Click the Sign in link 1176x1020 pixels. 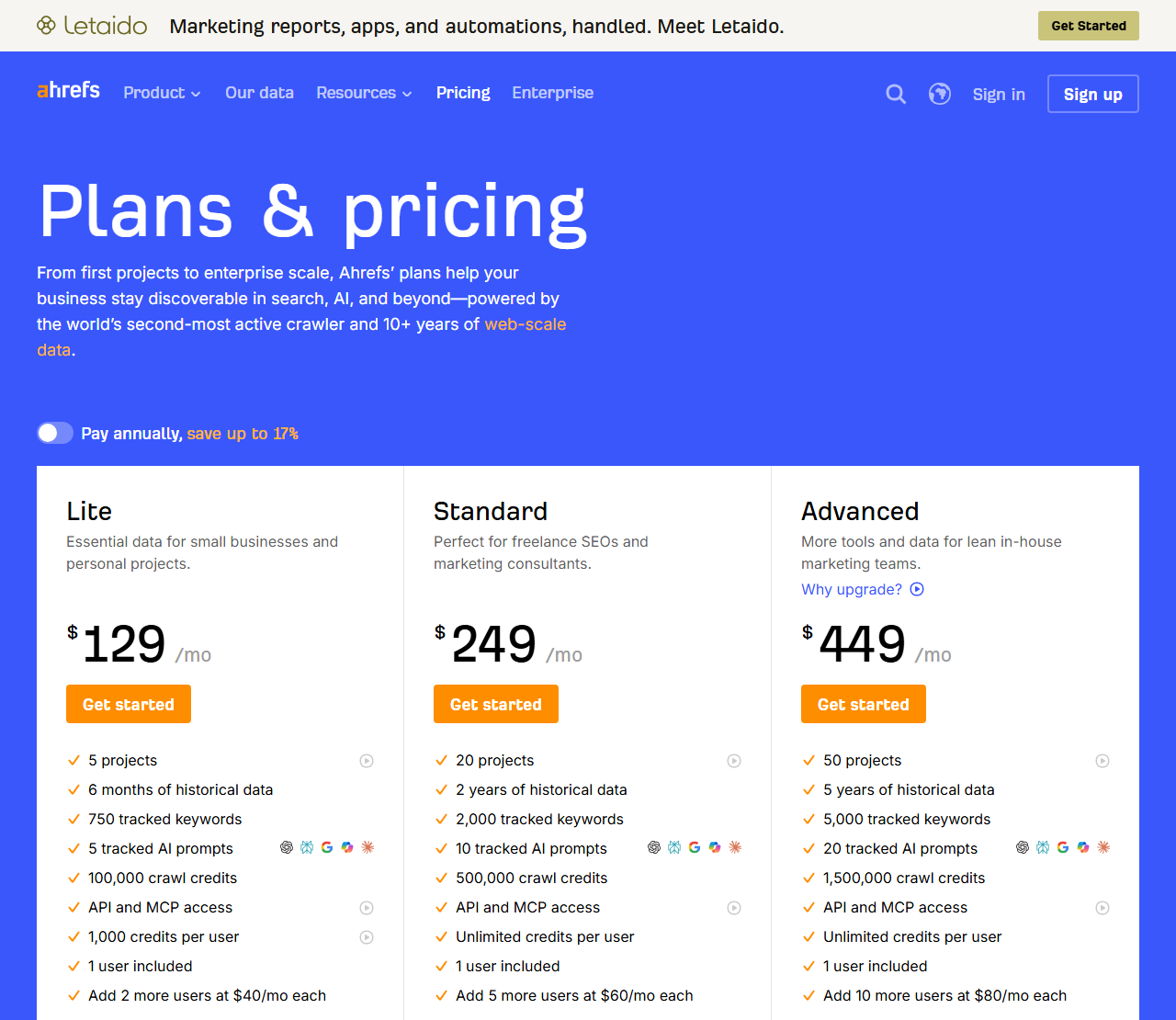pos(999,94)
